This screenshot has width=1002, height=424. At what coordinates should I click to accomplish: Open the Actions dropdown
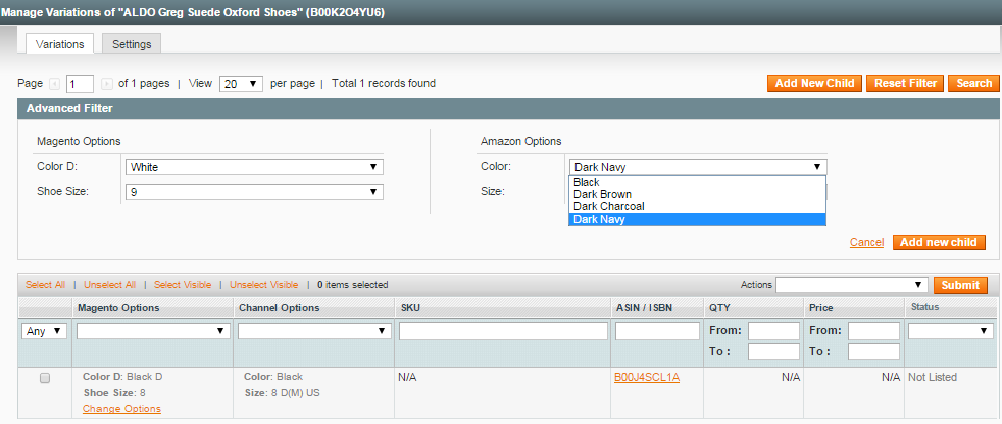pos(852,285)
